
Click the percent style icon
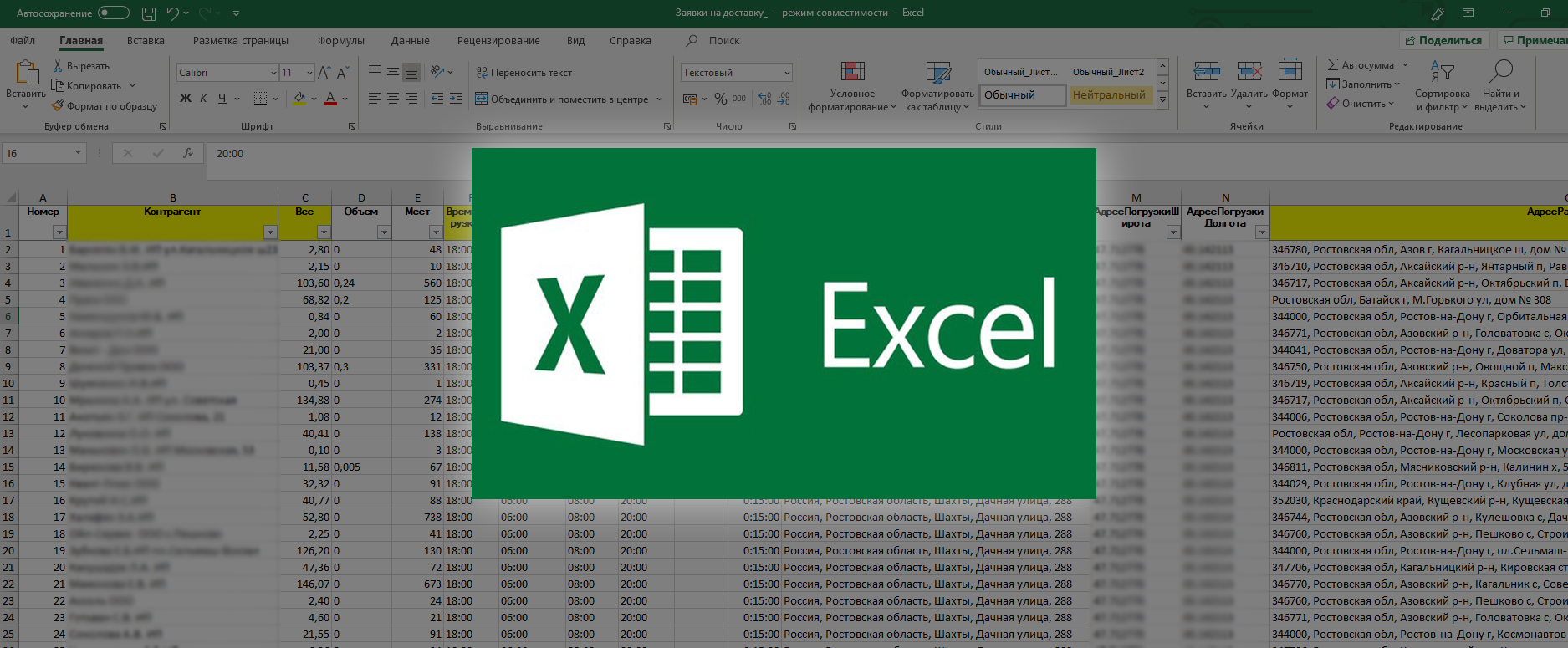click(x=720, y=99)
